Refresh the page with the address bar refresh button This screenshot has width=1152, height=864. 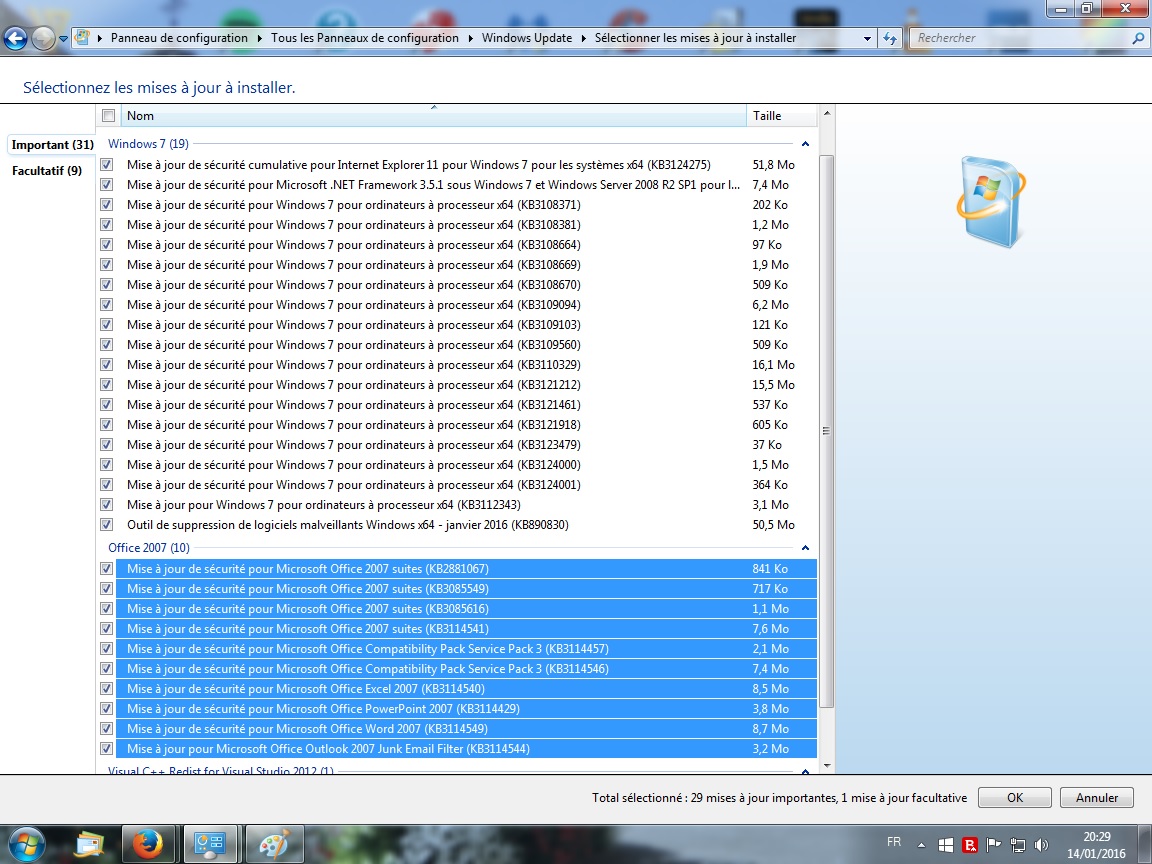click(x=890, y=38)
